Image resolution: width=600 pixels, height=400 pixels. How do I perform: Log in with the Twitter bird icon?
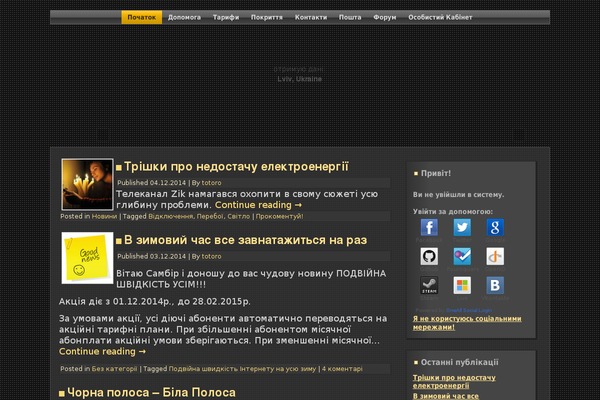click(x=462, y=227)
